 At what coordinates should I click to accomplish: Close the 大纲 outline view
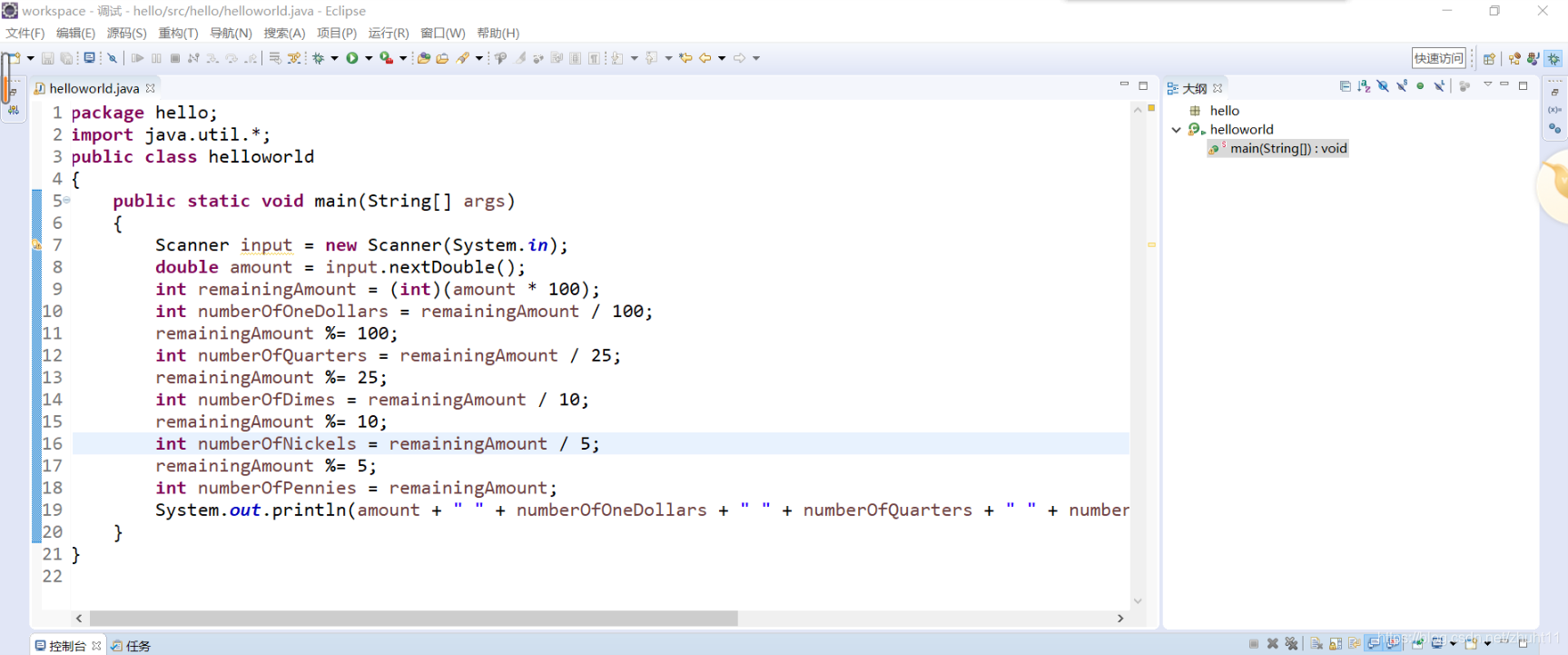coord(1218,88)
